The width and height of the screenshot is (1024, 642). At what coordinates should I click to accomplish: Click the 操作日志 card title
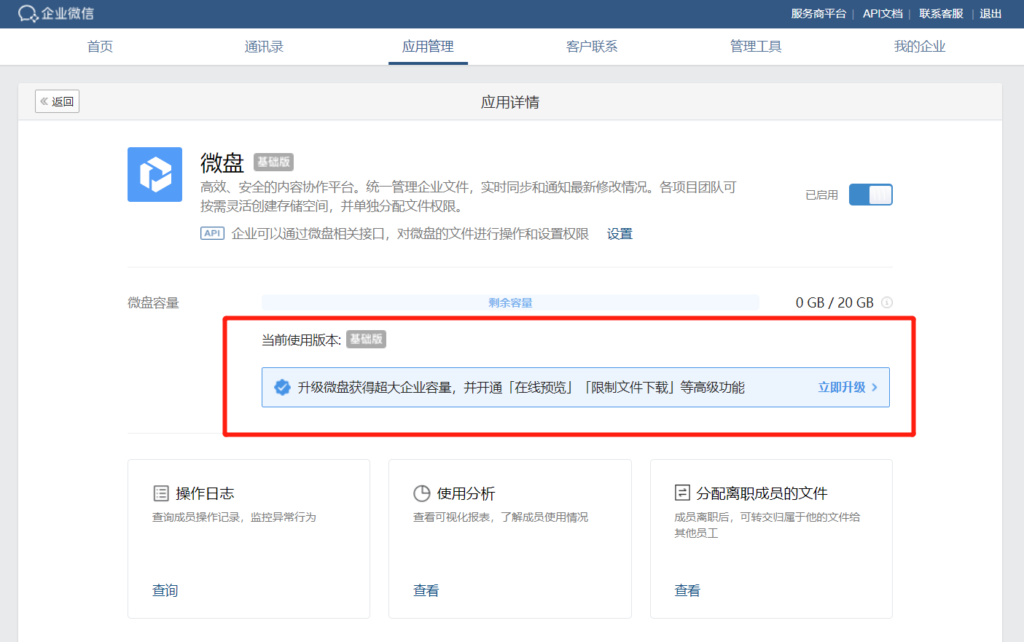(204, 493)
